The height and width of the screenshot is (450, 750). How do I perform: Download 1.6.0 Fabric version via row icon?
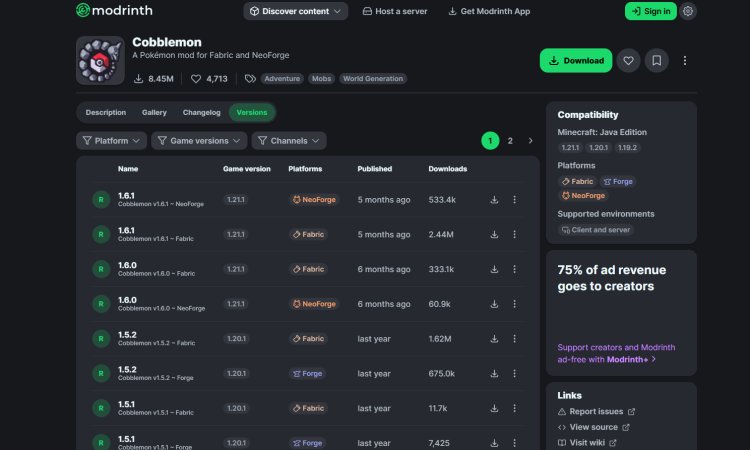coord(494,269)
